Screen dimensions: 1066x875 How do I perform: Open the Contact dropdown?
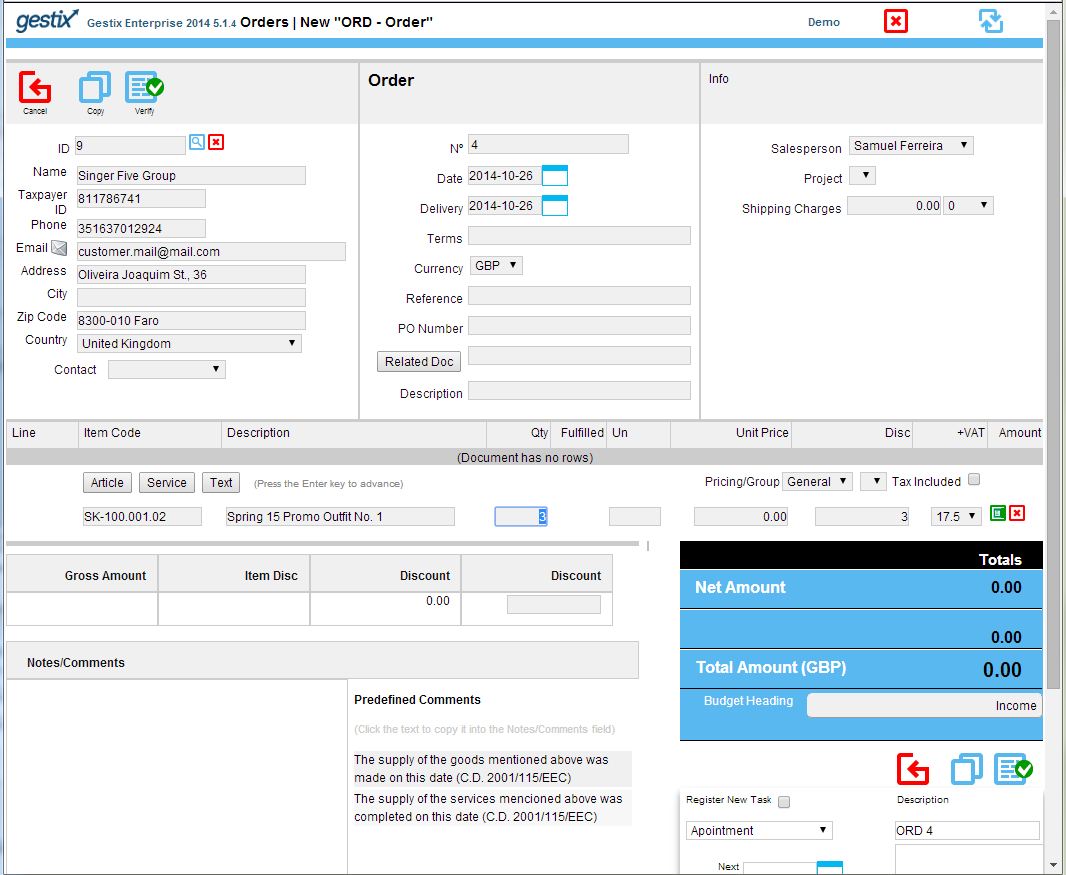pyautogui.click(x=167, y=369)
